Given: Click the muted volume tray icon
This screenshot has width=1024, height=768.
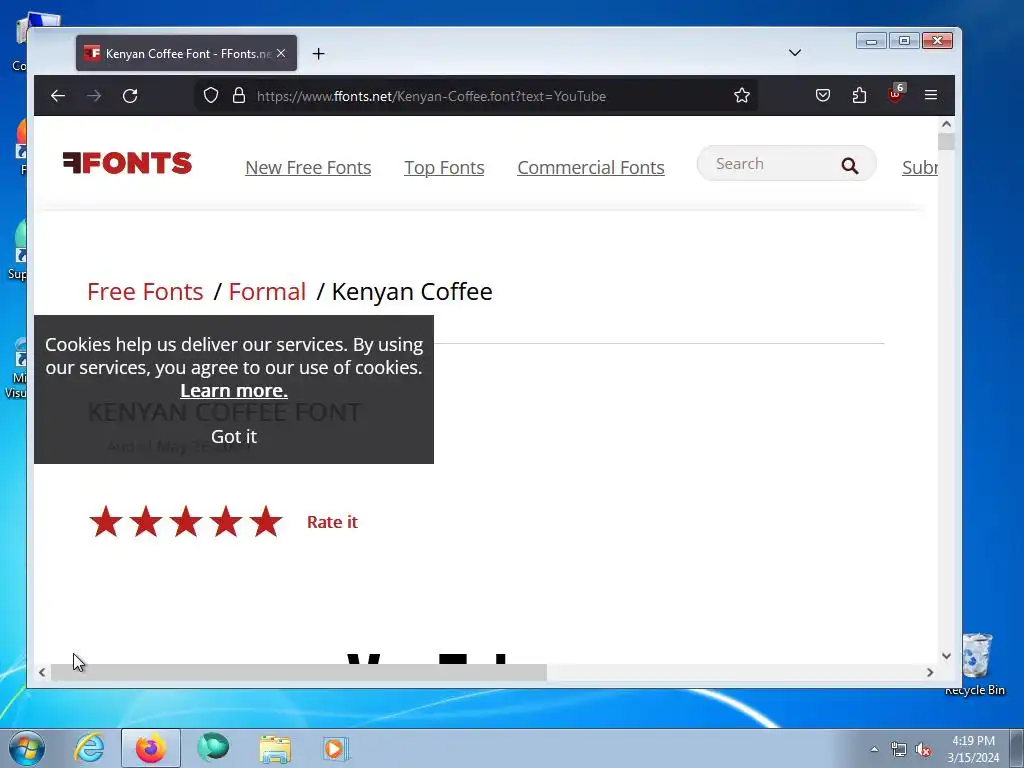Looking at the screenshot, I should (923, 750).
